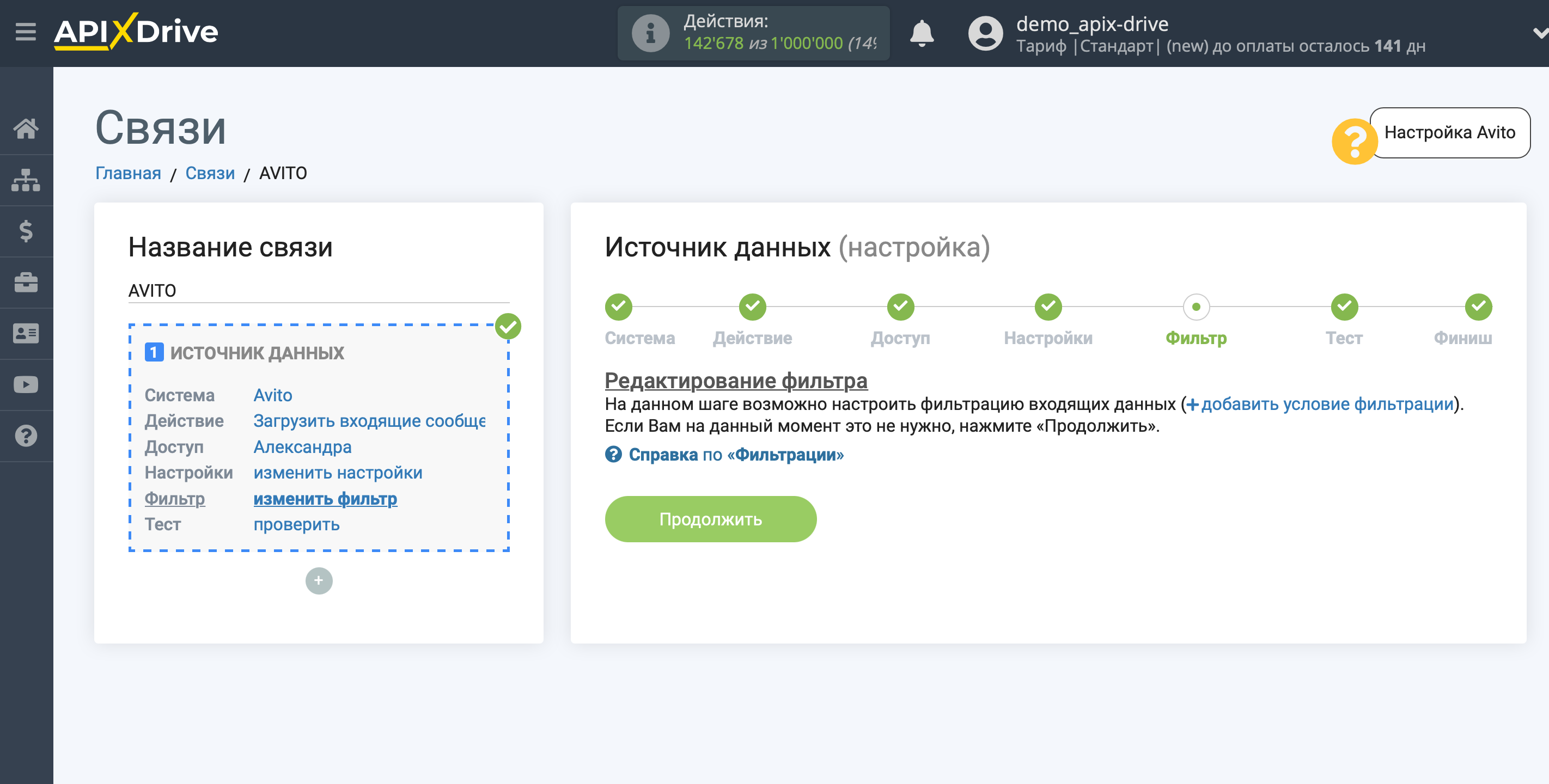The height and width of the screenshot is (784, 1549).
Task: Open Загрузить входящие сообщения action link
Action: pyautogui.click(x=369, y=421)
